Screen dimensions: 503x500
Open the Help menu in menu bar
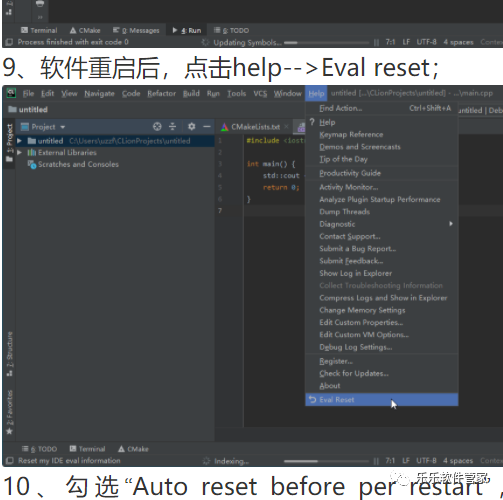coord(316,94)
